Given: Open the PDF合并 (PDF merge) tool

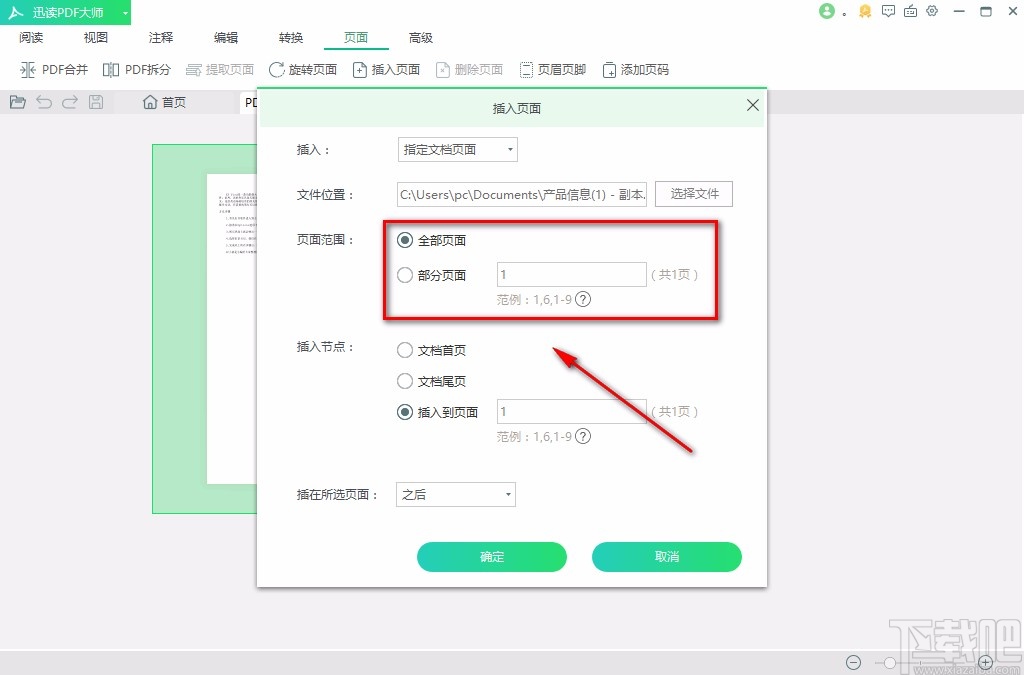Looking at the screenshot, I should (54, 69).
